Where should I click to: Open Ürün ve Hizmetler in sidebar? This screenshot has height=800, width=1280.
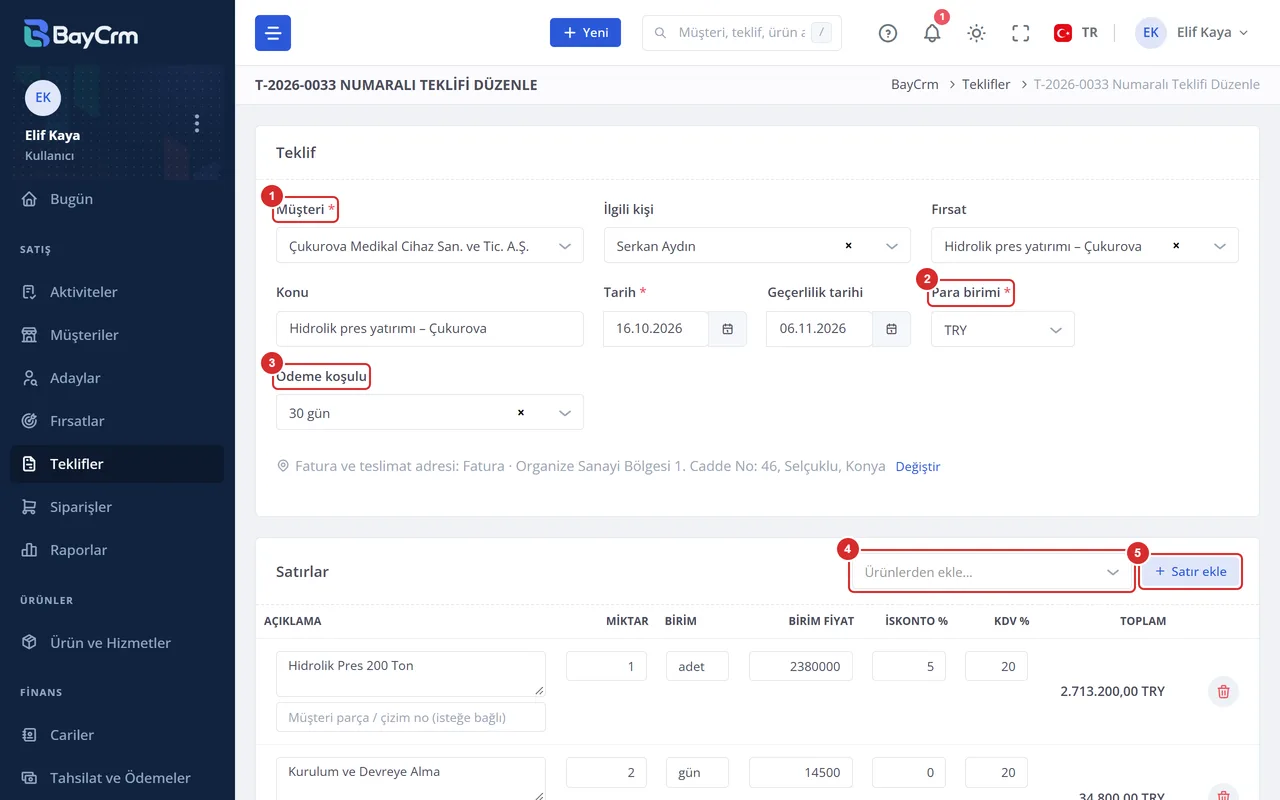click(x=117, y=643)
